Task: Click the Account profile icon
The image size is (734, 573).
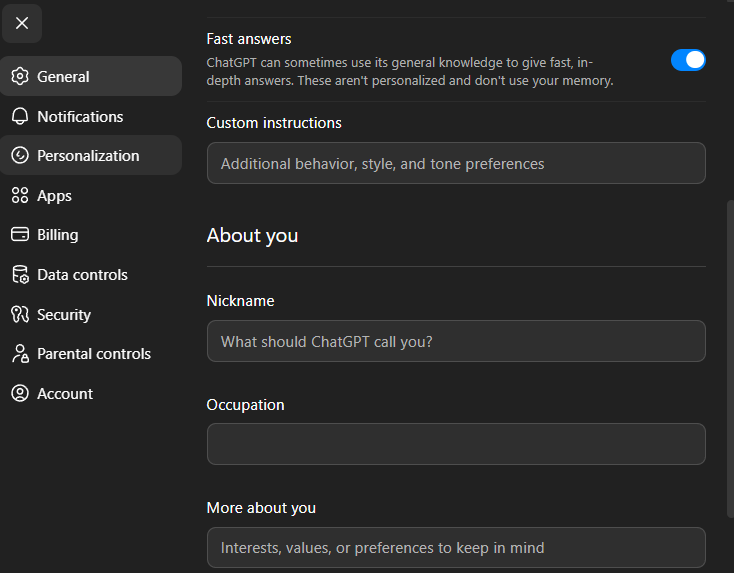Action: 20,393
